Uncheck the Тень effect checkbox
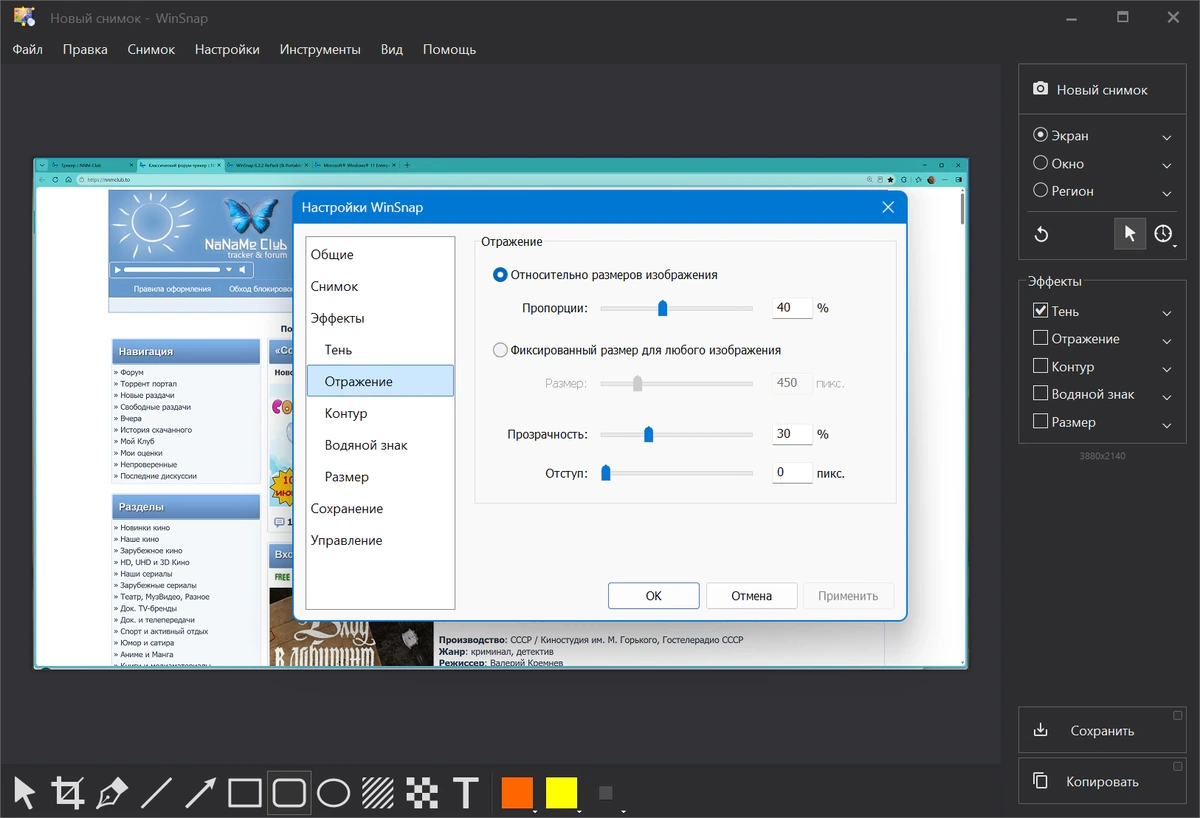Viewport: 1200px width, 818px height. click(x=1040, y=311)
